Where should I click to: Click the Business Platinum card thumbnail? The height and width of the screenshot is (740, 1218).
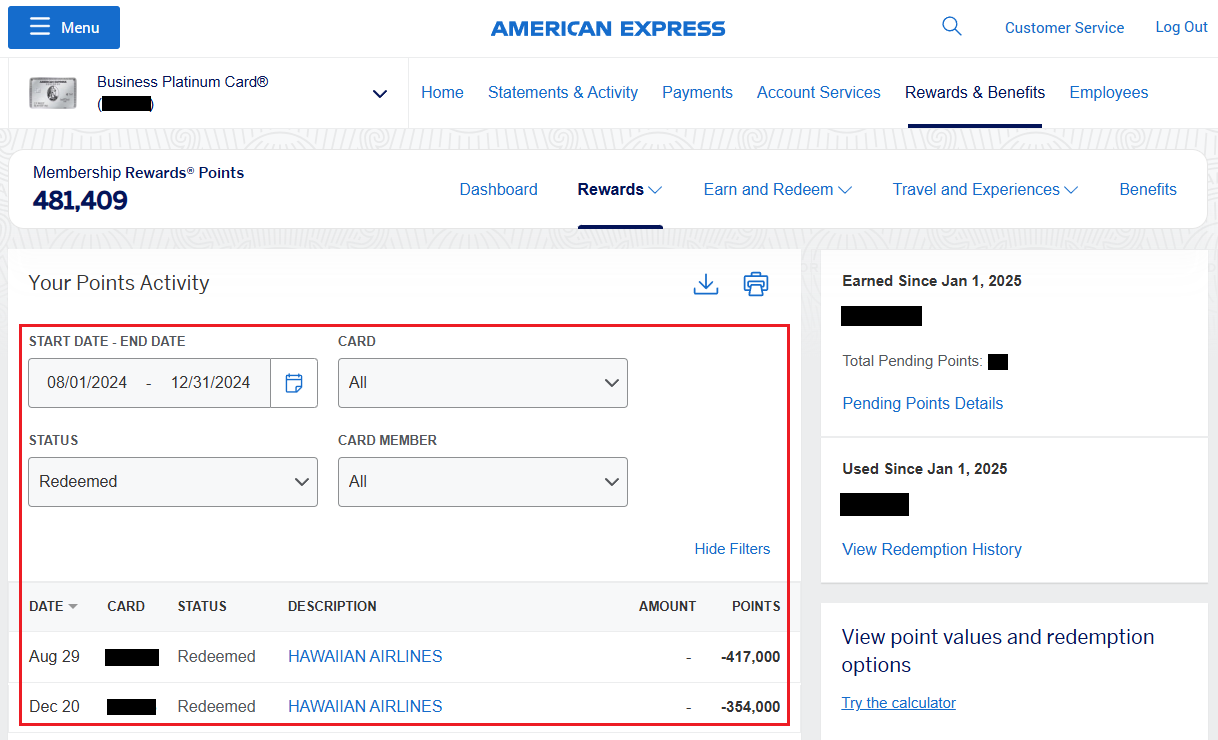pos(54,93)
